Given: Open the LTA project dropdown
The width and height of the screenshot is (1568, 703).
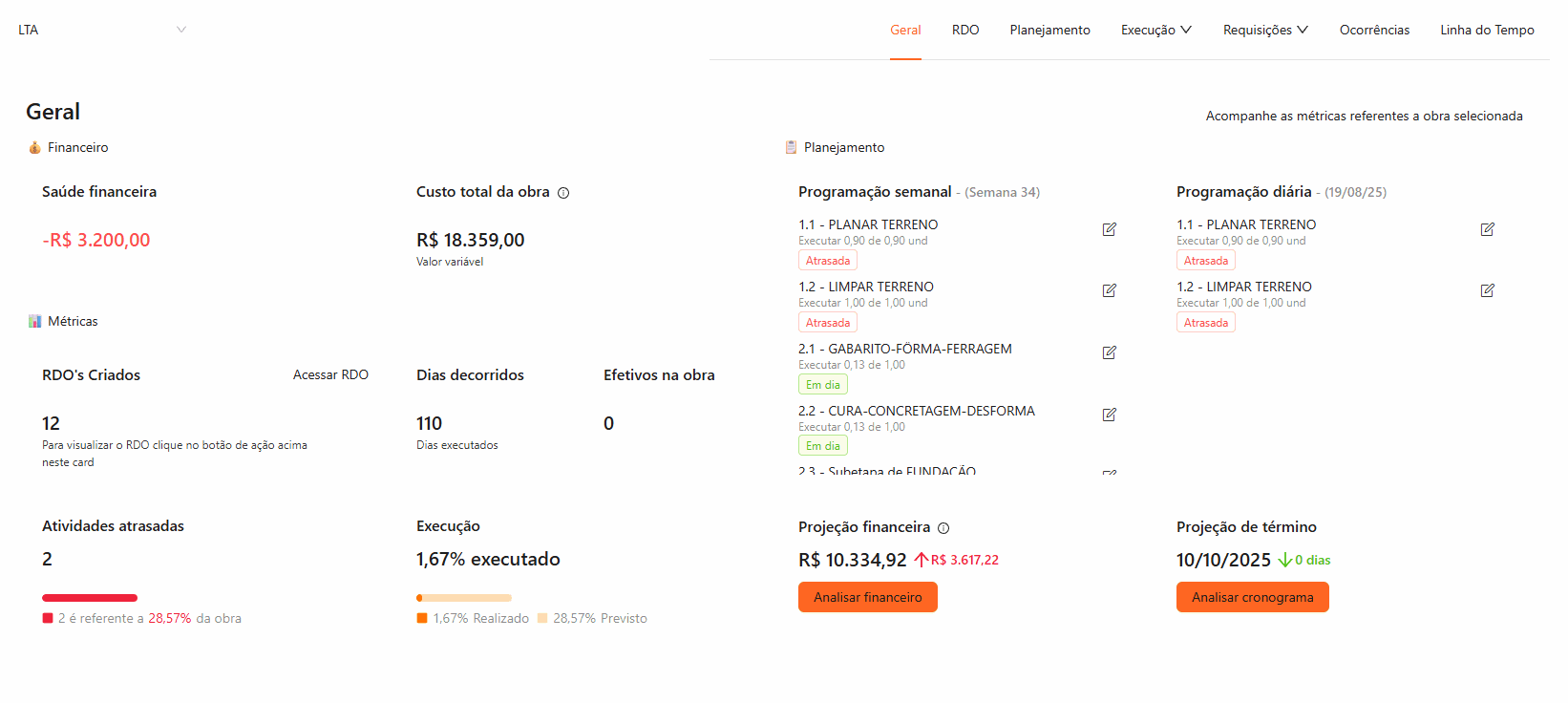Looking at the screenshot, I should tap(102, 30).
